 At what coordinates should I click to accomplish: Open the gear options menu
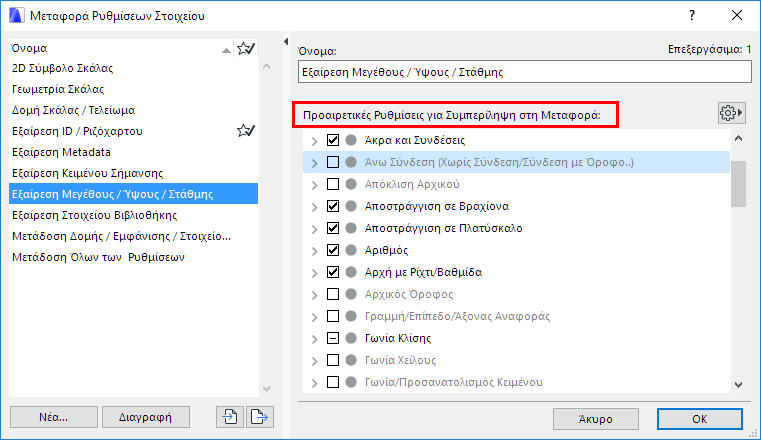(x=732, y=113)
